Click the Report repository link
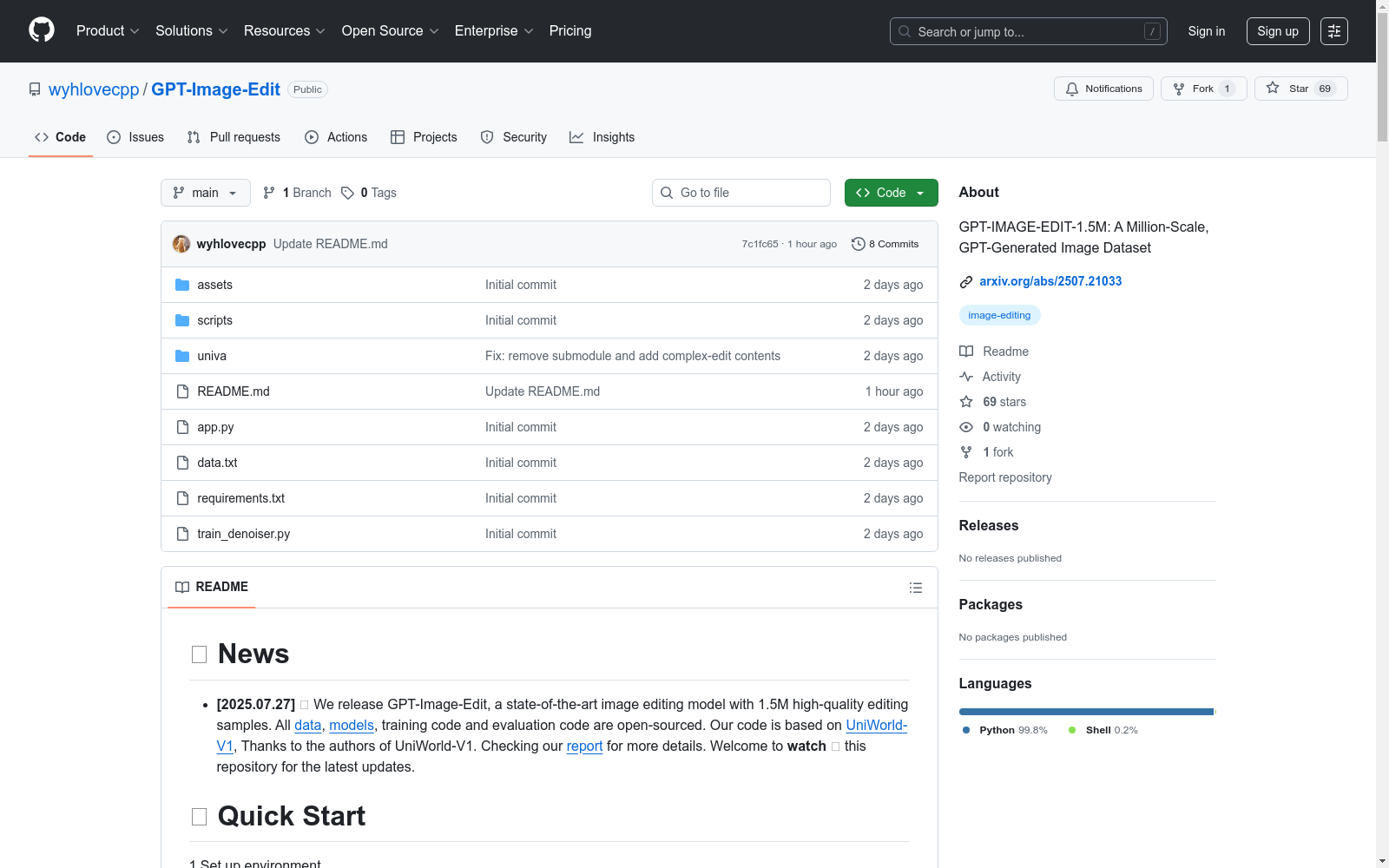The height and width of the screenshot is (868, 1389). (x=1005, y=477)
